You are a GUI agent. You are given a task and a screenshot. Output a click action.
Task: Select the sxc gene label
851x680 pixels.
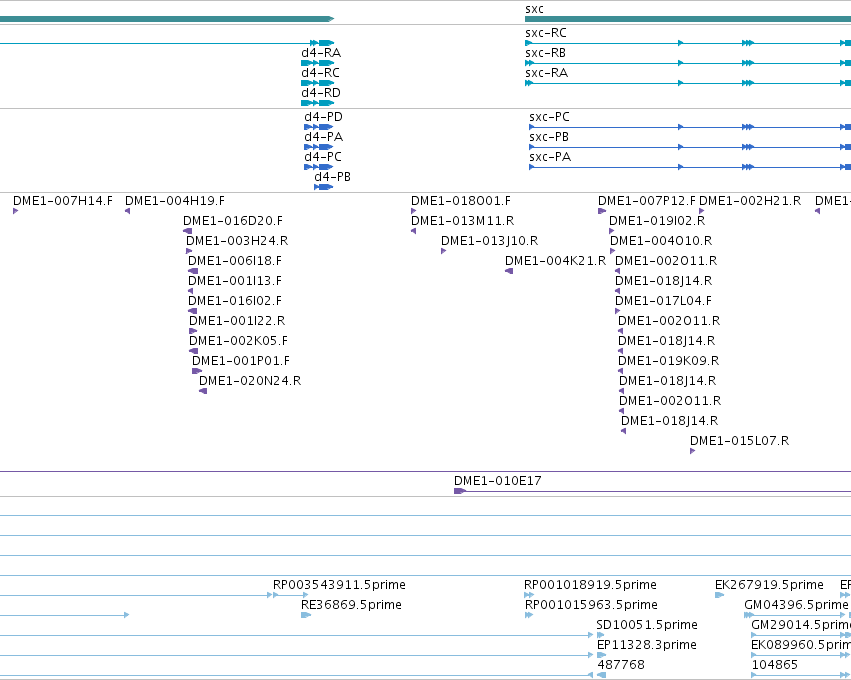pos(534,9)
